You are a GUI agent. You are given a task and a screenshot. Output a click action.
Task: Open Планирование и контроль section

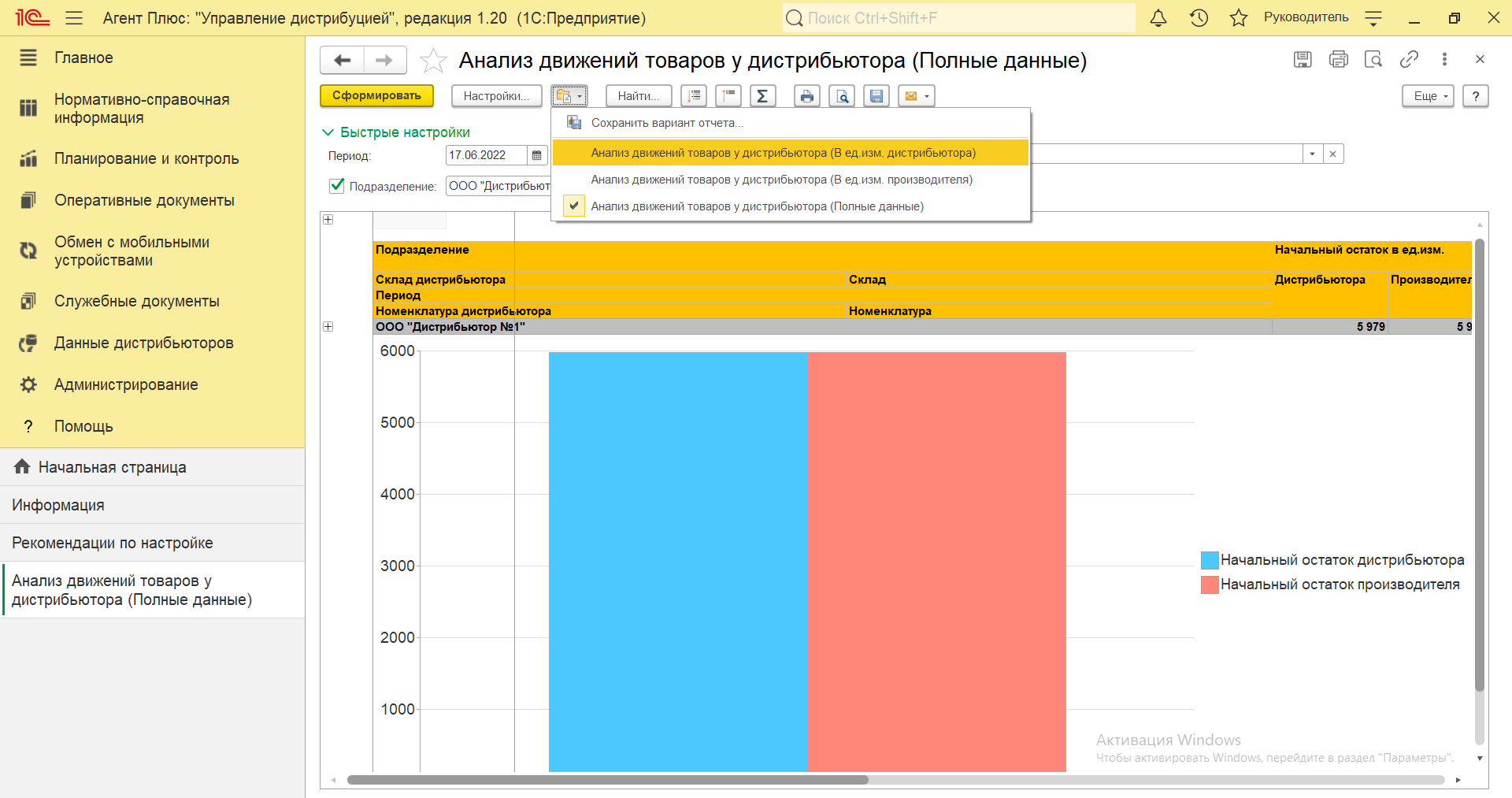pyautogui.click(x=153, y=158)
